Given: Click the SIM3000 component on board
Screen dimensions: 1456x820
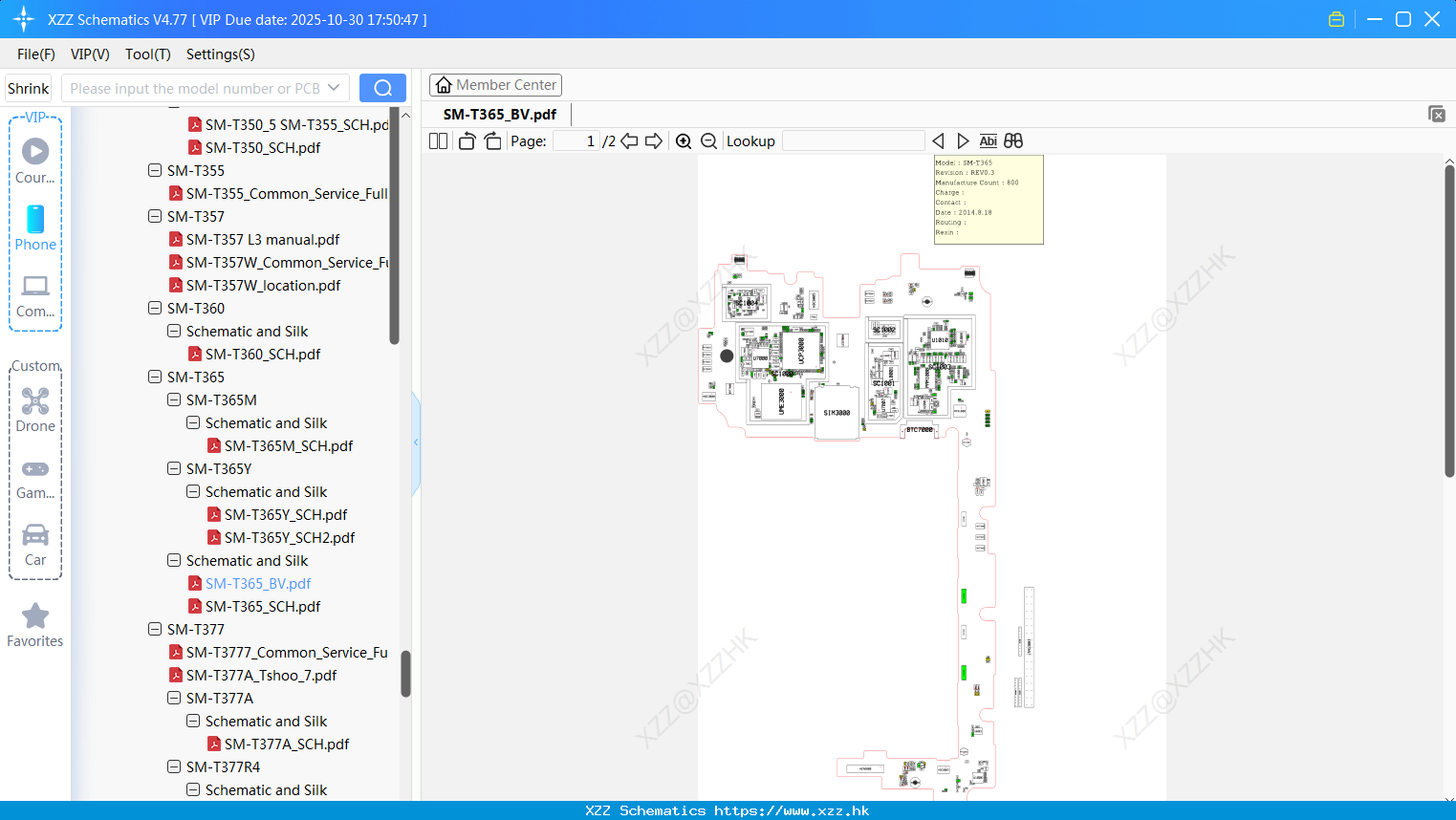Looking at the screenshot, I should (837, 413).
